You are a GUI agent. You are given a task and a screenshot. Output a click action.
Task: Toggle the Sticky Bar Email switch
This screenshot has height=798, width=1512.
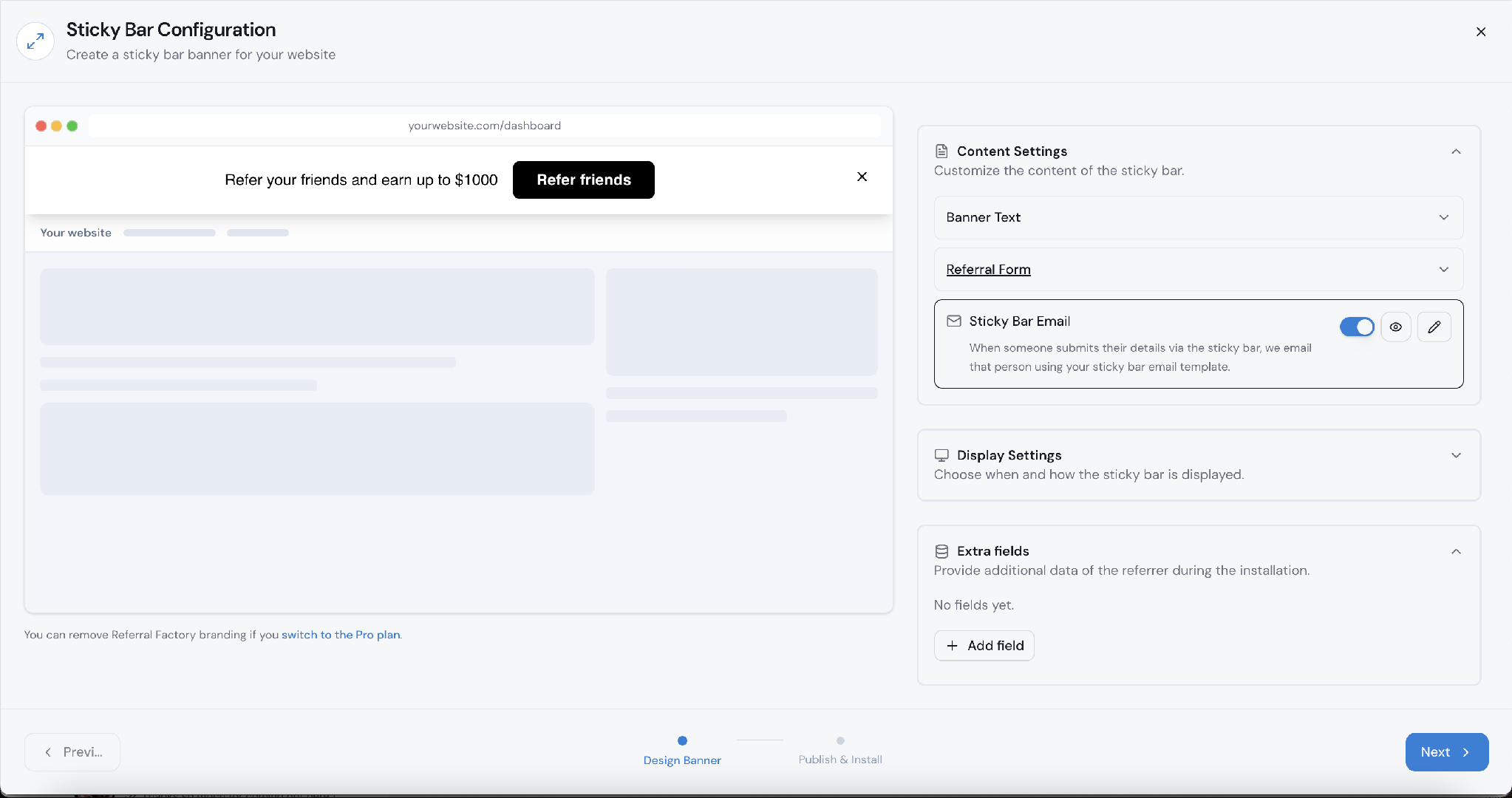click(x=1357, y=327)
